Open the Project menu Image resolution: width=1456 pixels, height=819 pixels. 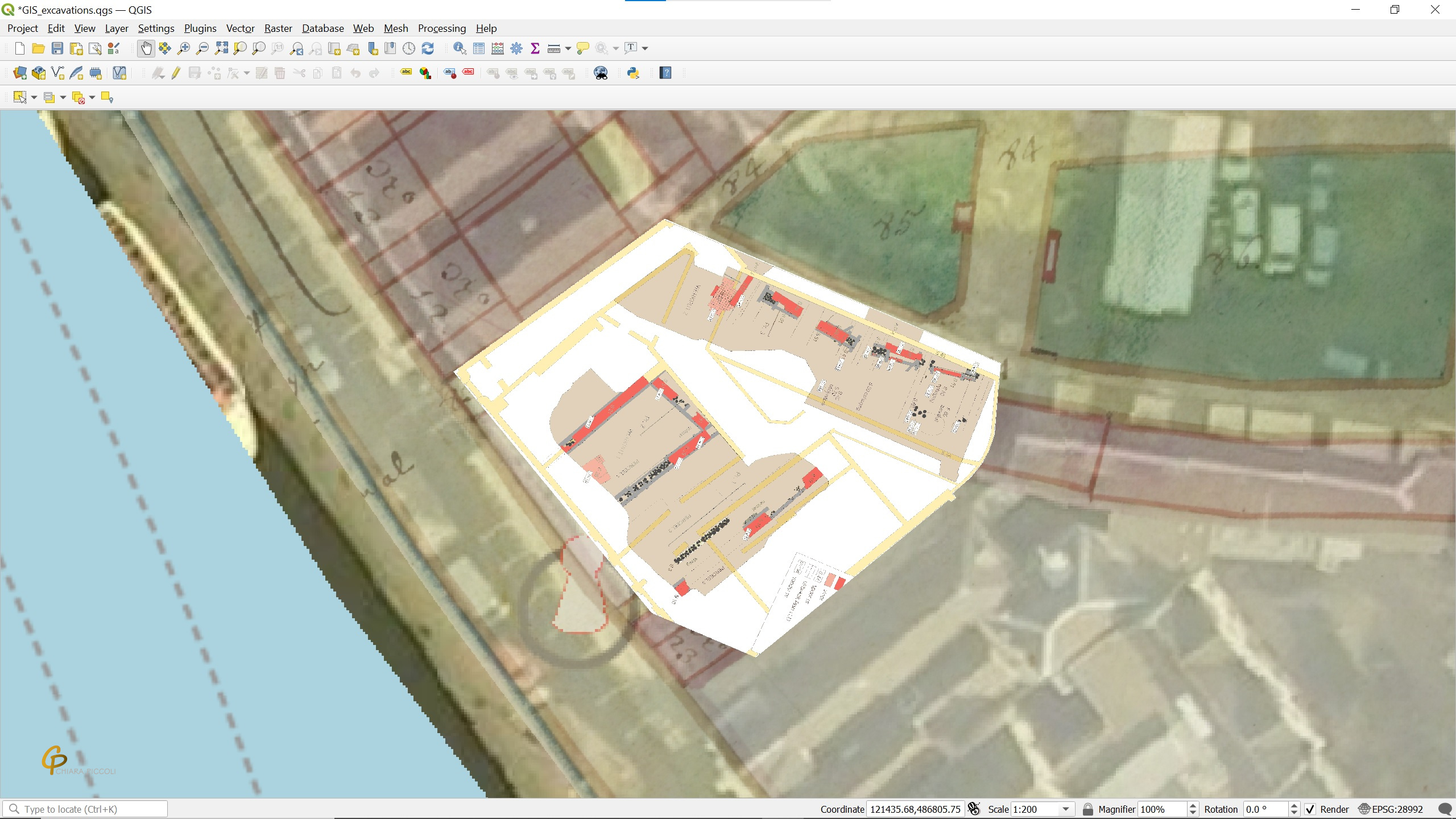pyautogui.click(x=22, y=28)
